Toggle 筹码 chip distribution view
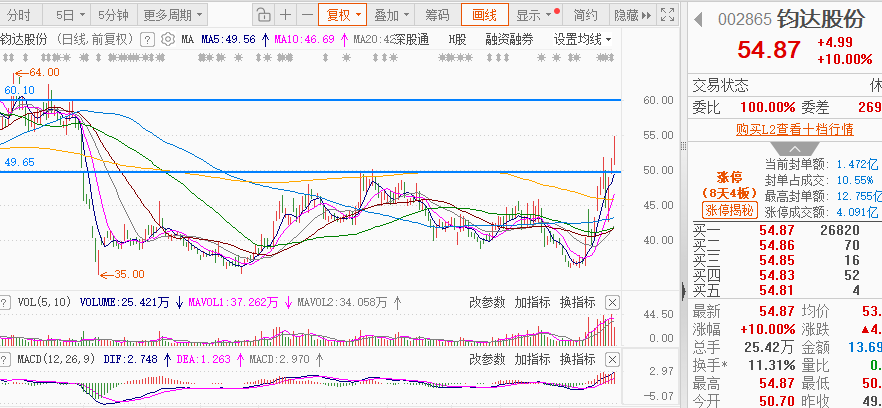This screenshot has width=882, height=408. click(437, 15)
